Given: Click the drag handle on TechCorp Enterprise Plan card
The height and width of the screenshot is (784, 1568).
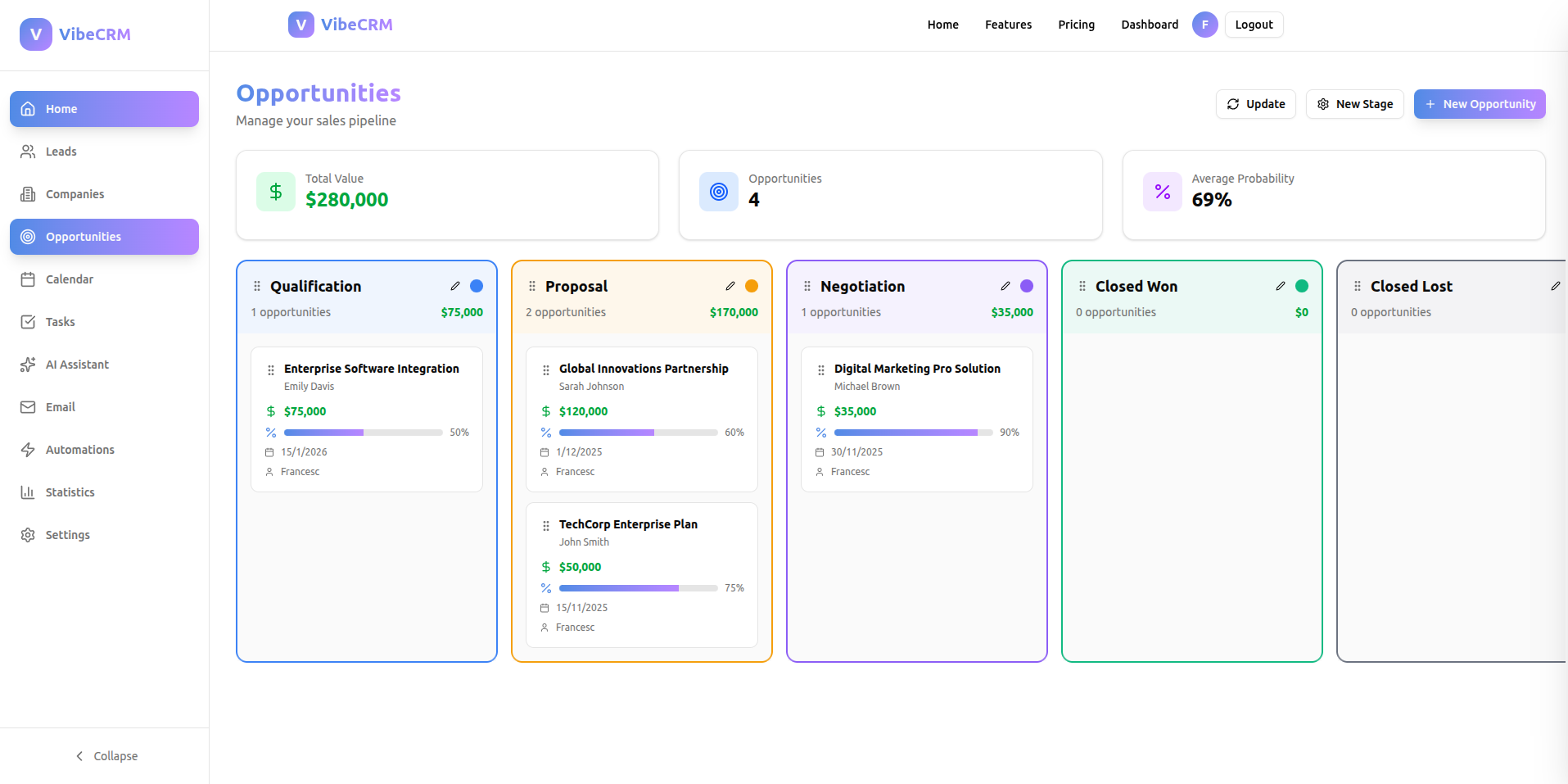Looking at the screenshot, I should [x=545, y=525].
